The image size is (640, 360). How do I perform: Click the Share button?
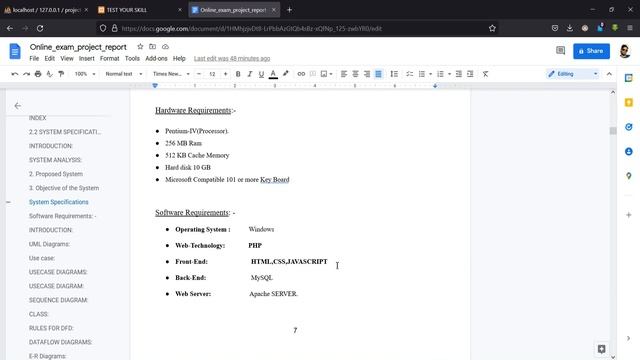[591, 51]
